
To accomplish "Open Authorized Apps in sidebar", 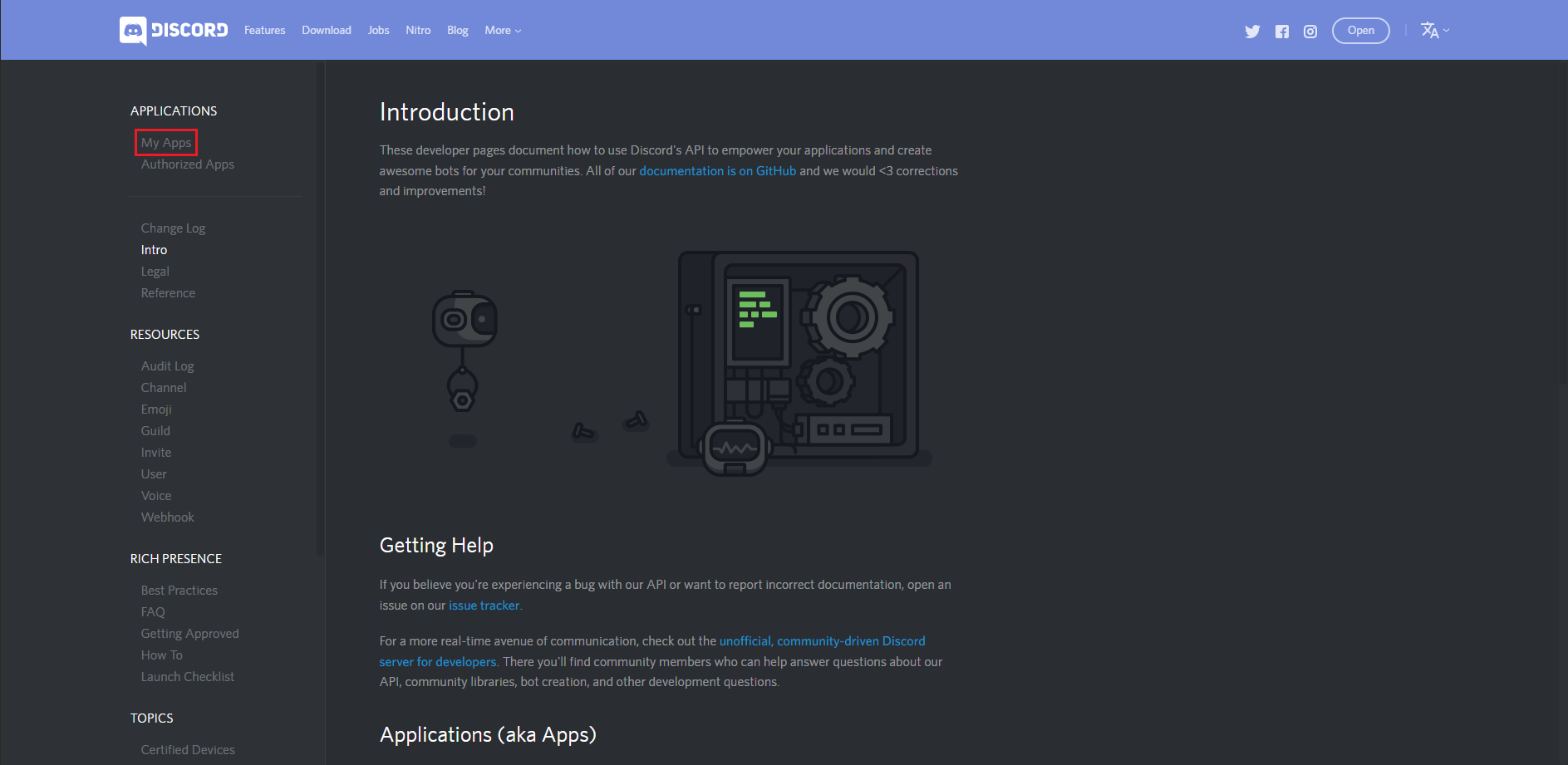I will tap(188, 164).
